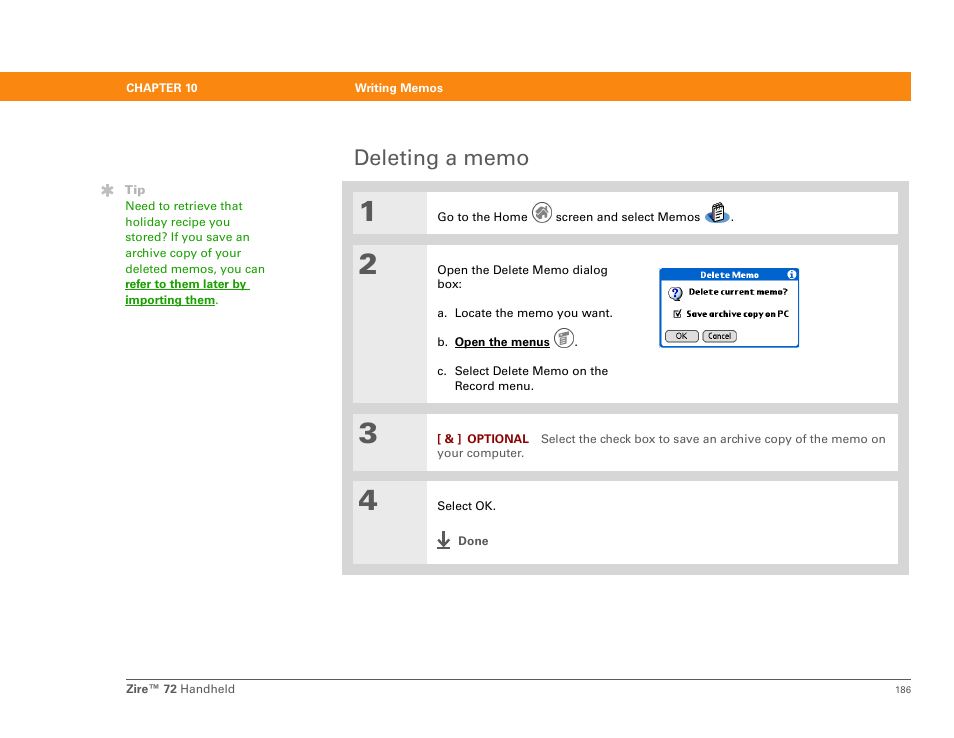The height and width of the screenshot is (738, 954).
Task: Open the 'Open the menus' link
Action: pyautogui.click(x=502, y=342)
